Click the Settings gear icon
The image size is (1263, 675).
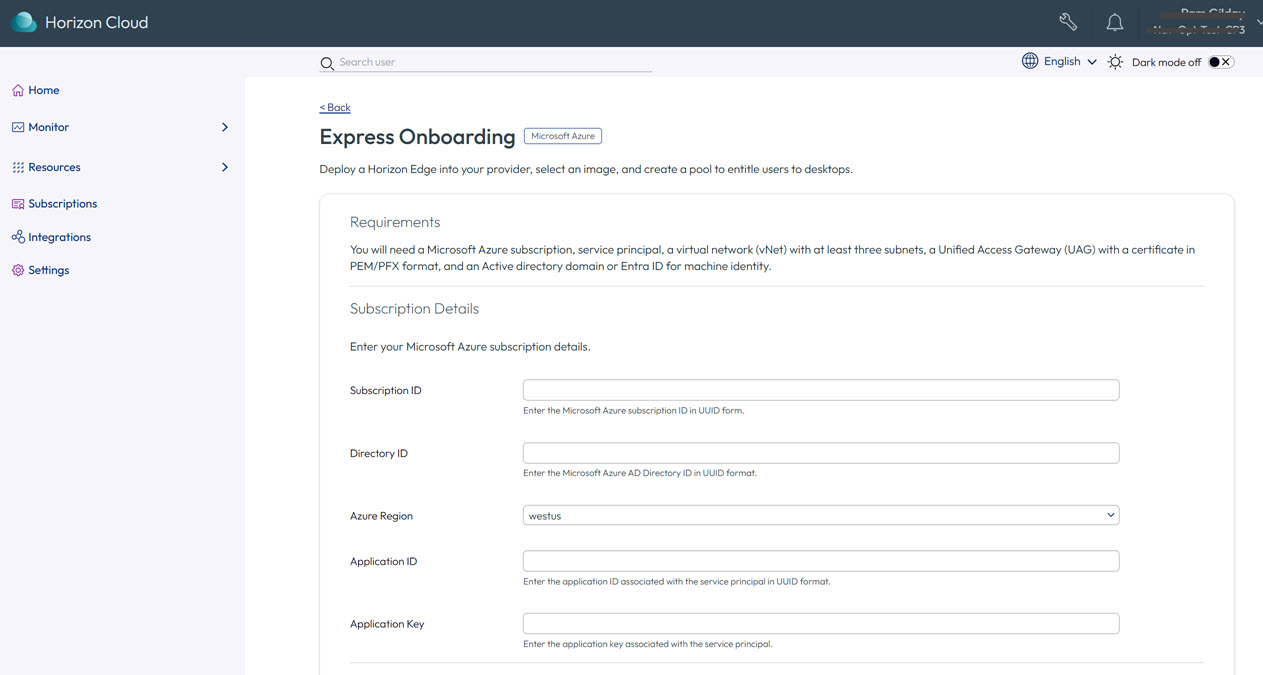click(18, 270)
